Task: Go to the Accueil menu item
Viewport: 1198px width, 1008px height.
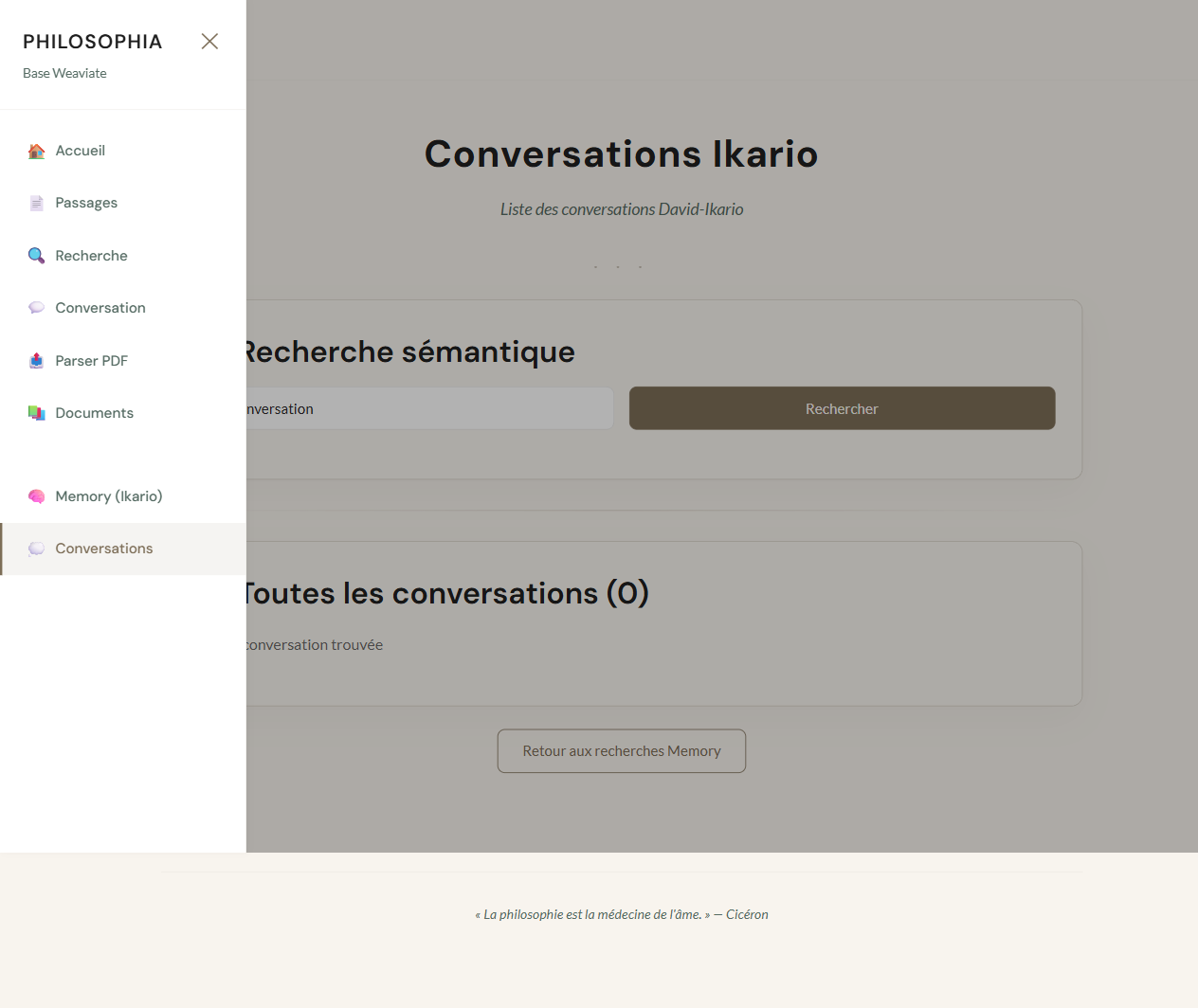Action: coord(81,151)
